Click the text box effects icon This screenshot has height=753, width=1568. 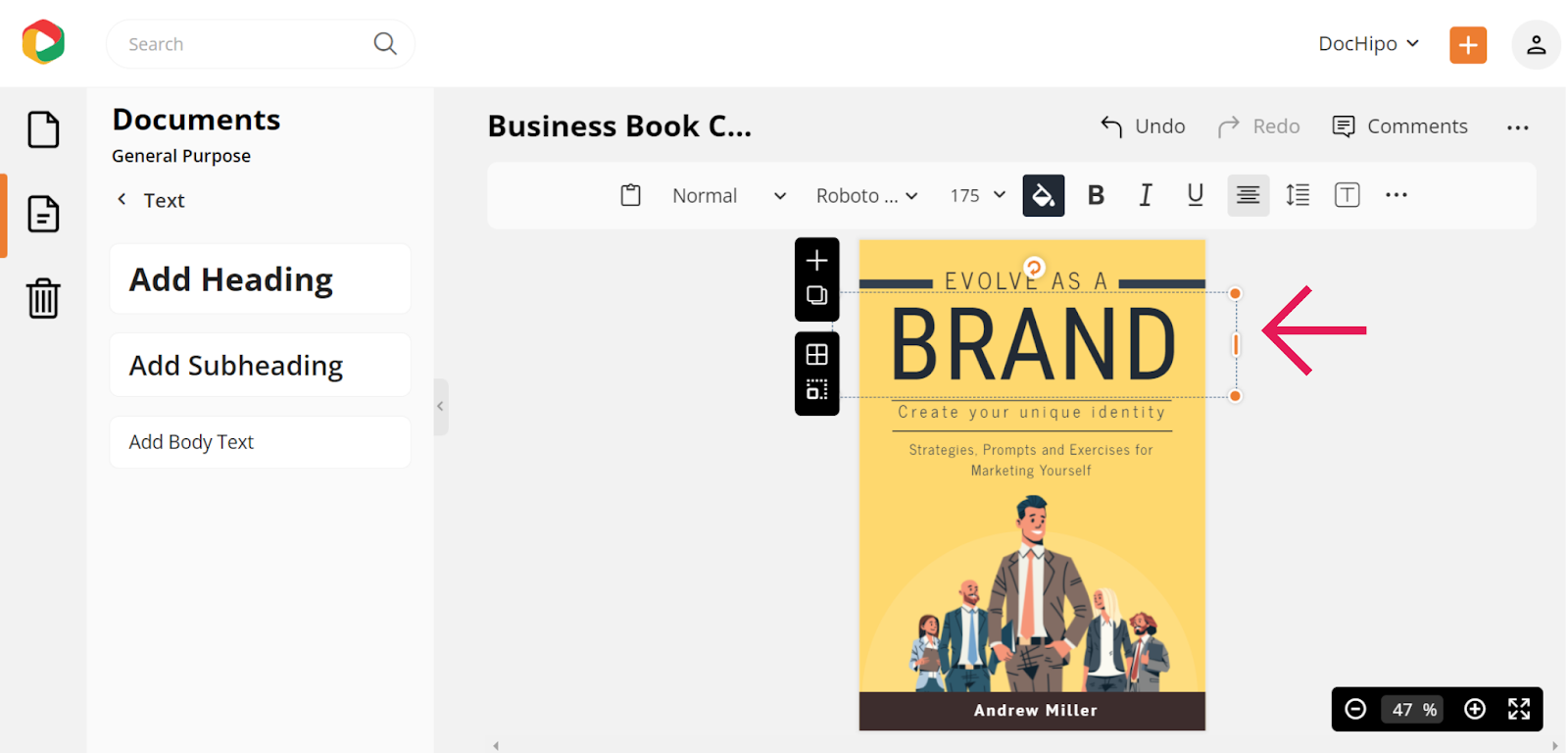tap(1347, 195)
